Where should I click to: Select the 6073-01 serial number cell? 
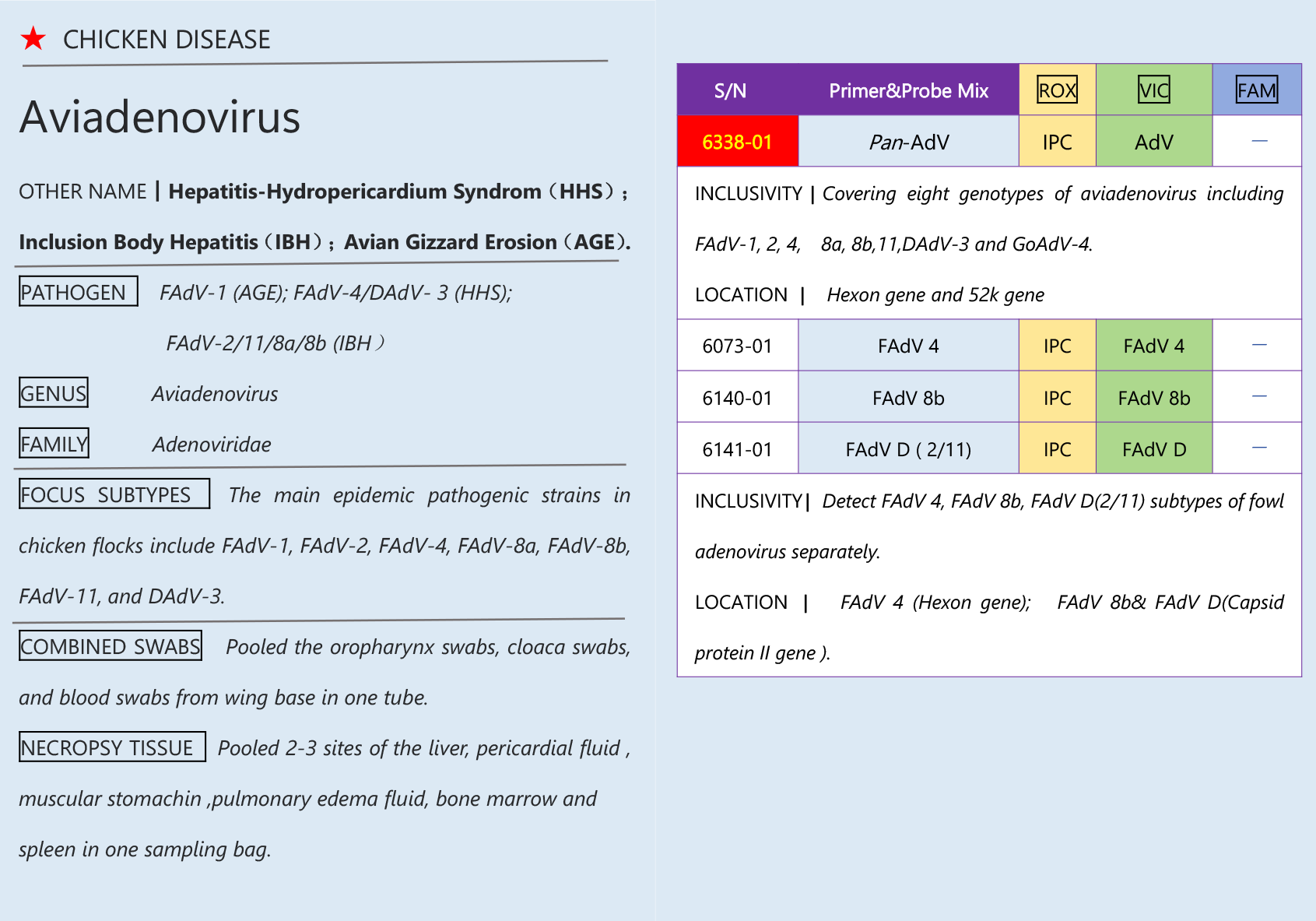(x=737, y=346)
